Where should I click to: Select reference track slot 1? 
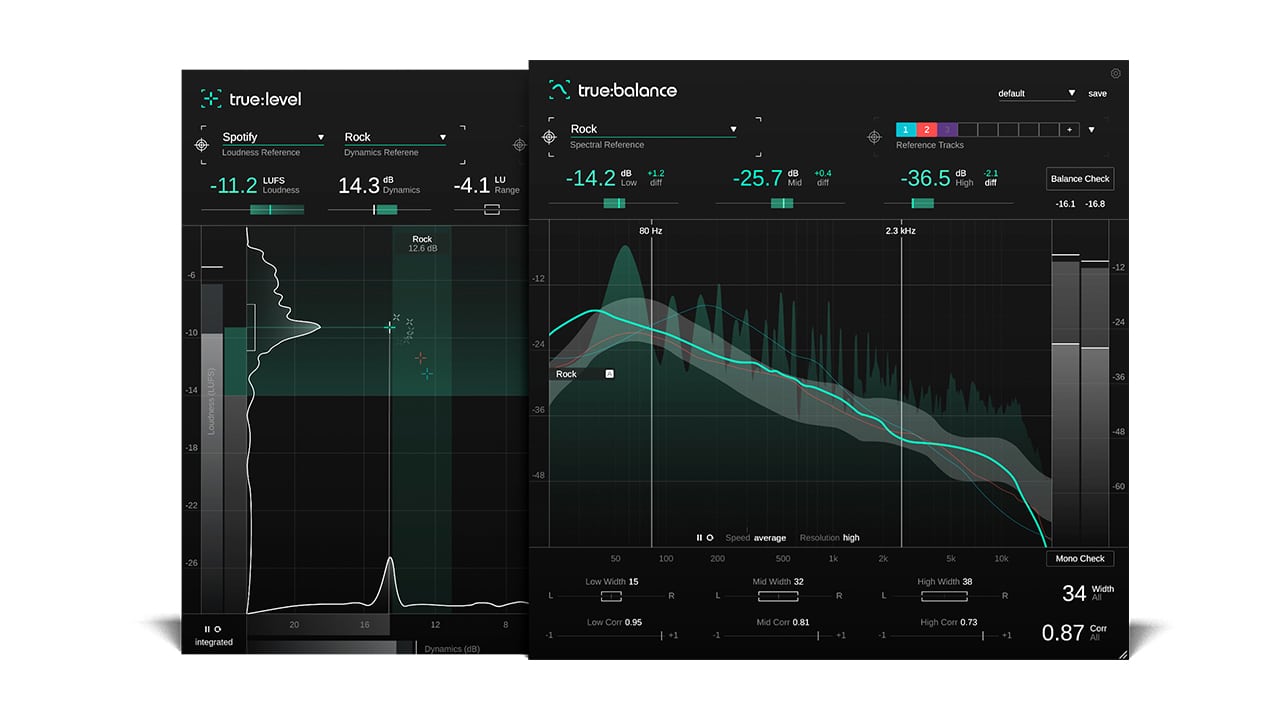(905, 130)
